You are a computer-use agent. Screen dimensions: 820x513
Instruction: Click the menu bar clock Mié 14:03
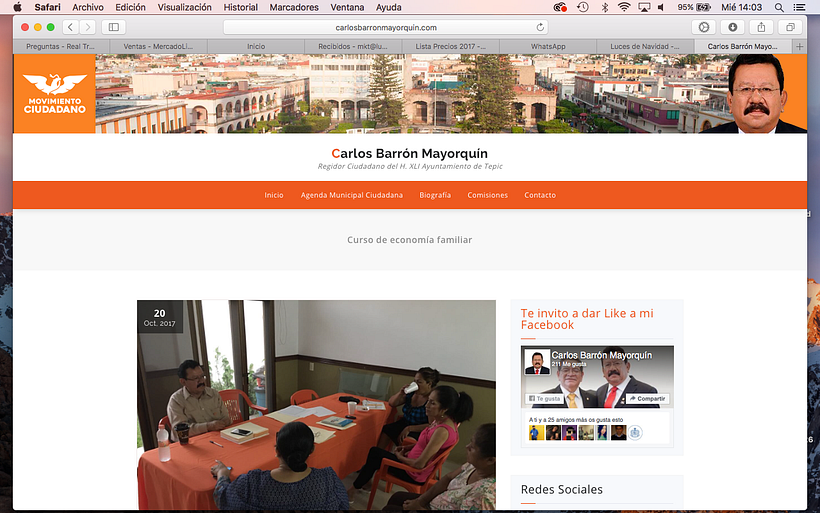click(x=742, y=7)
